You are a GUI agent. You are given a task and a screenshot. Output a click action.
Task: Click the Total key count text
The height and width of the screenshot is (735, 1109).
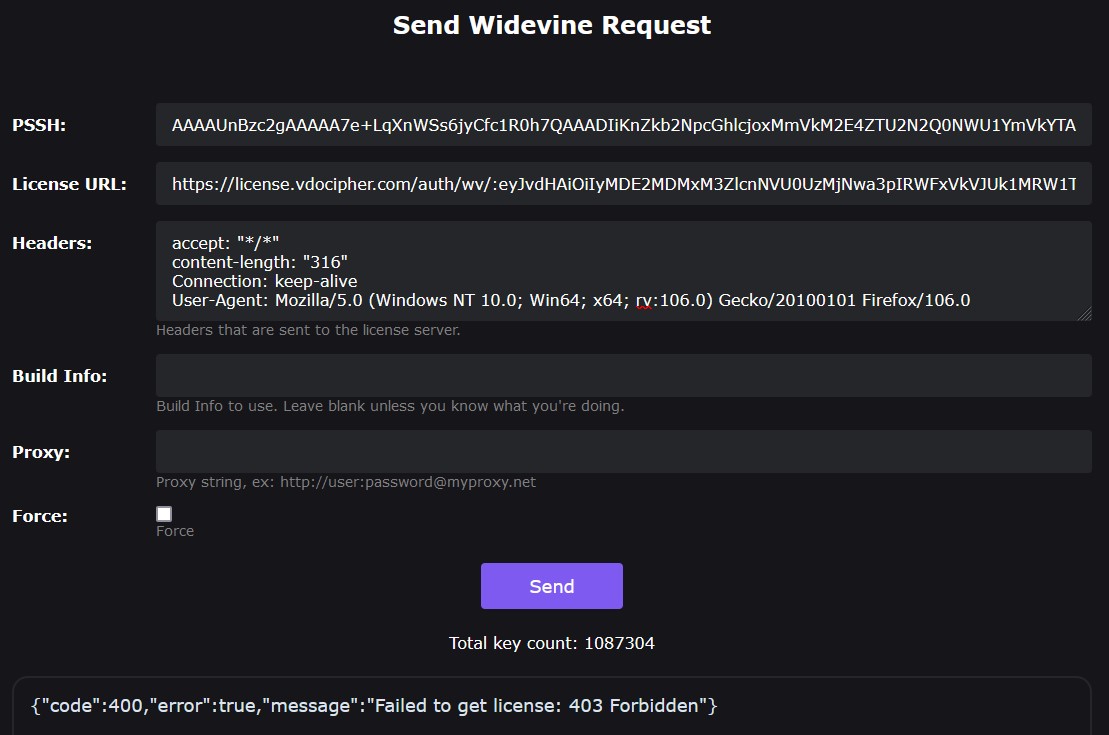tap(552, 643)
